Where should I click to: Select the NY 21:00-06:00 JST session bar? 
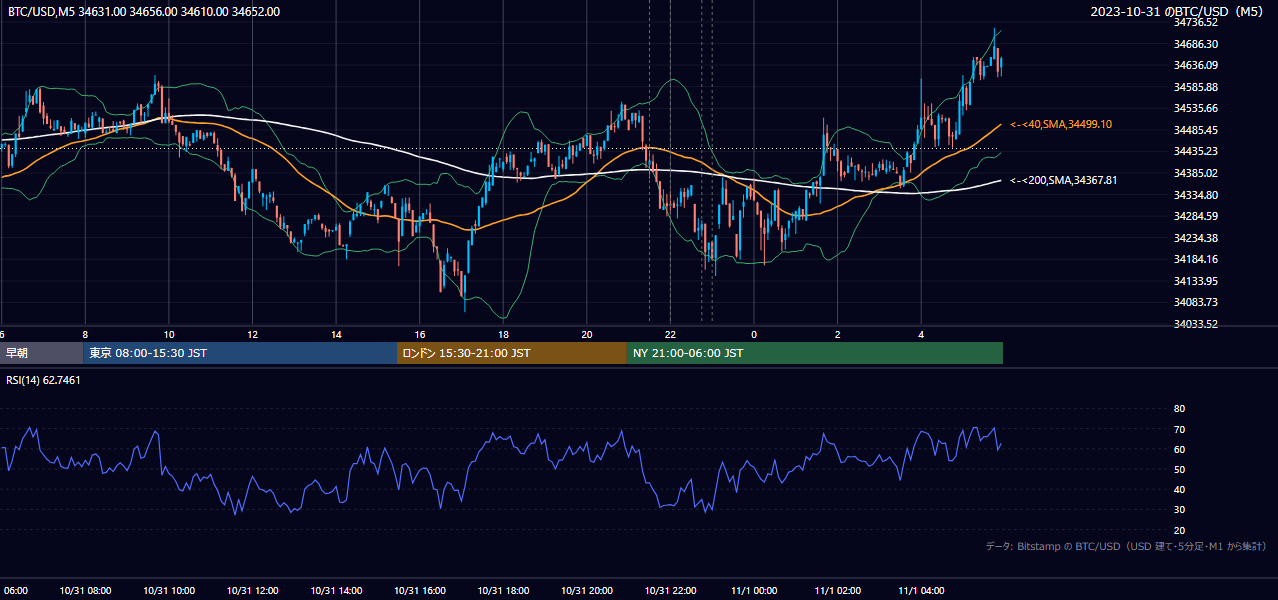coord(815,353)
